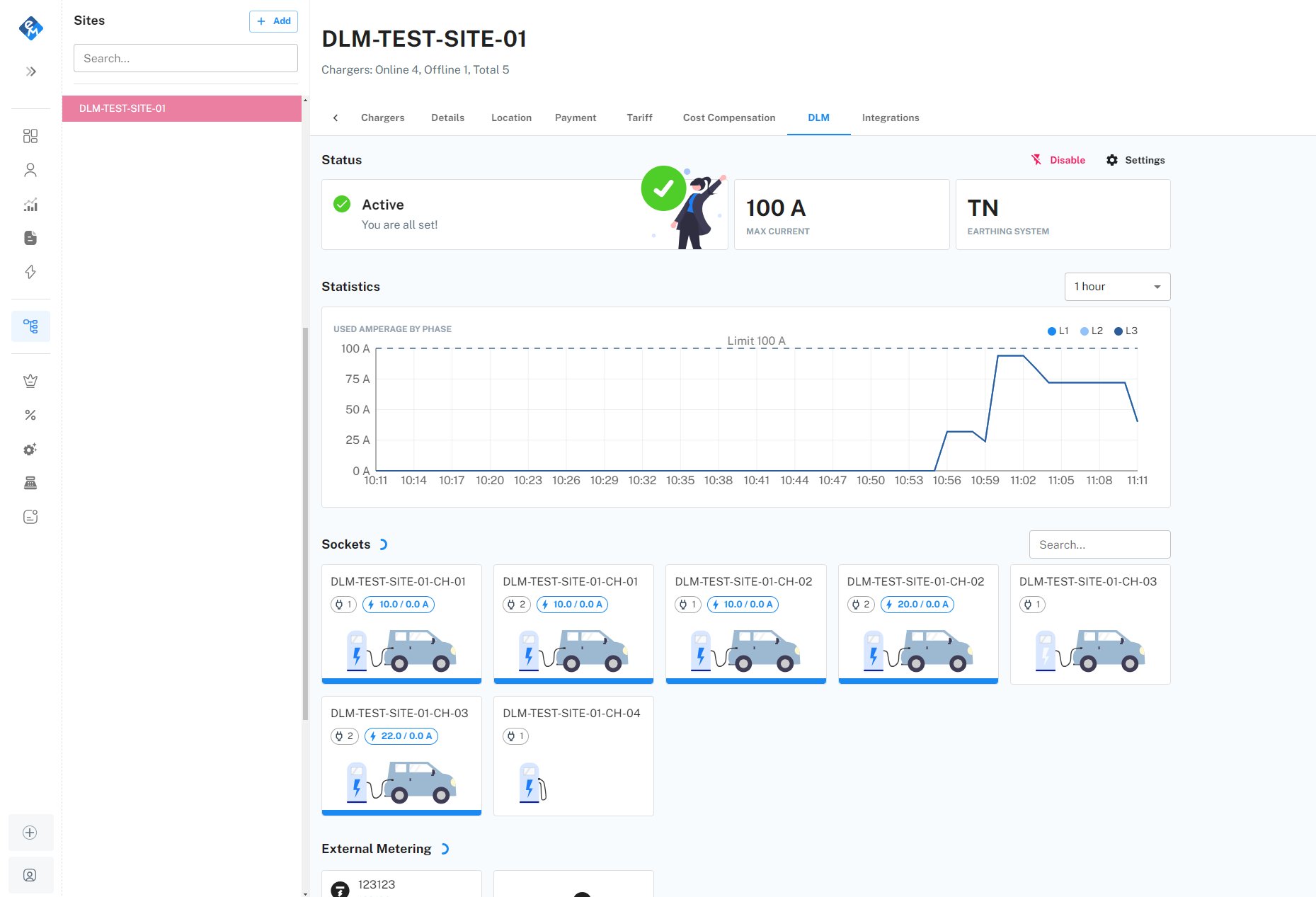
Task: Click the user profile sidebar icon
Action: coord(30,170)
